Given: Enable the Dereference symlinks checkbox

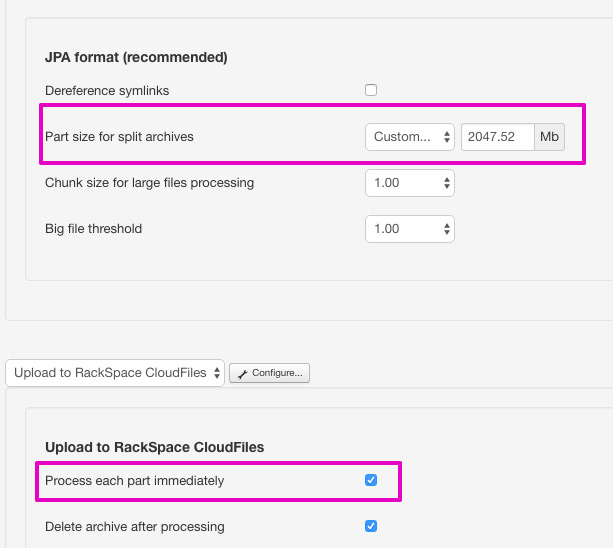Looking at the screenshot, I should pyautogui.click(x=371, y=90).
